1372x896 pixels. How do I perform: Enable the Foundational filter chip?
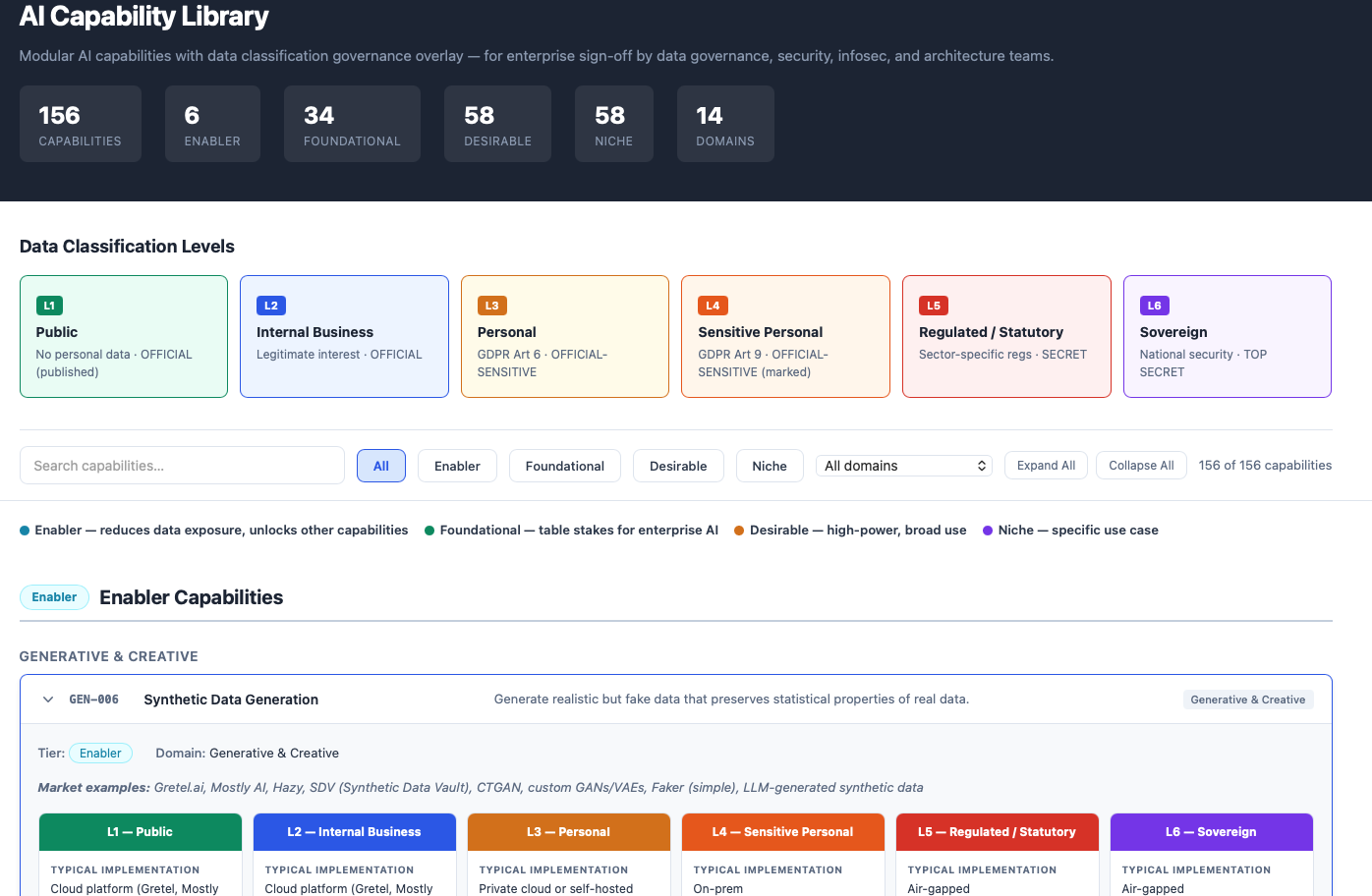[x=564, y=465]
